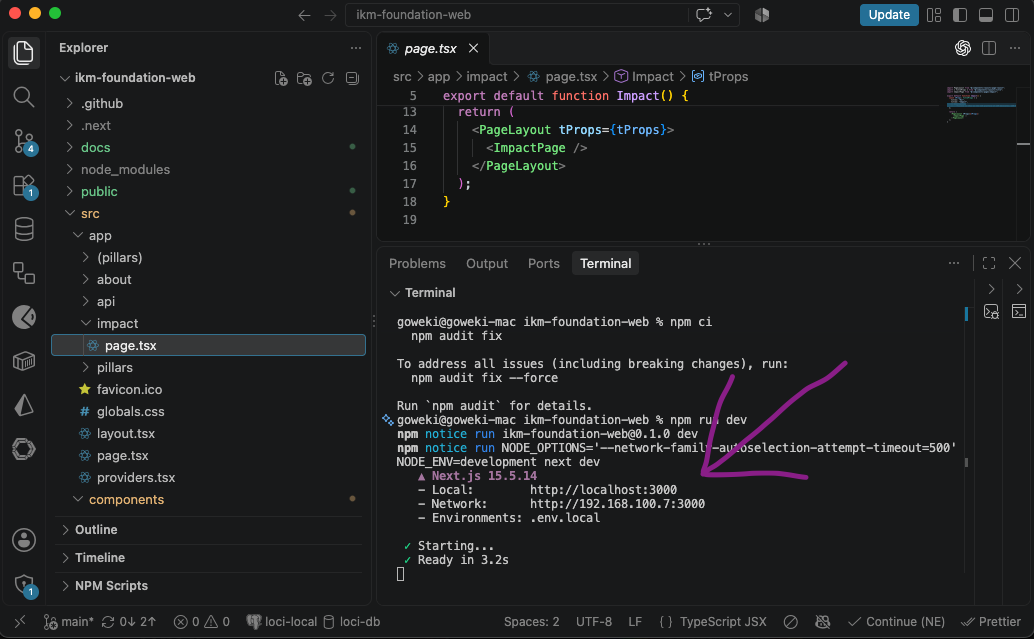Split the editor to the right
The width and height of the screenshot is (1034, 639).
click(988, 48)
